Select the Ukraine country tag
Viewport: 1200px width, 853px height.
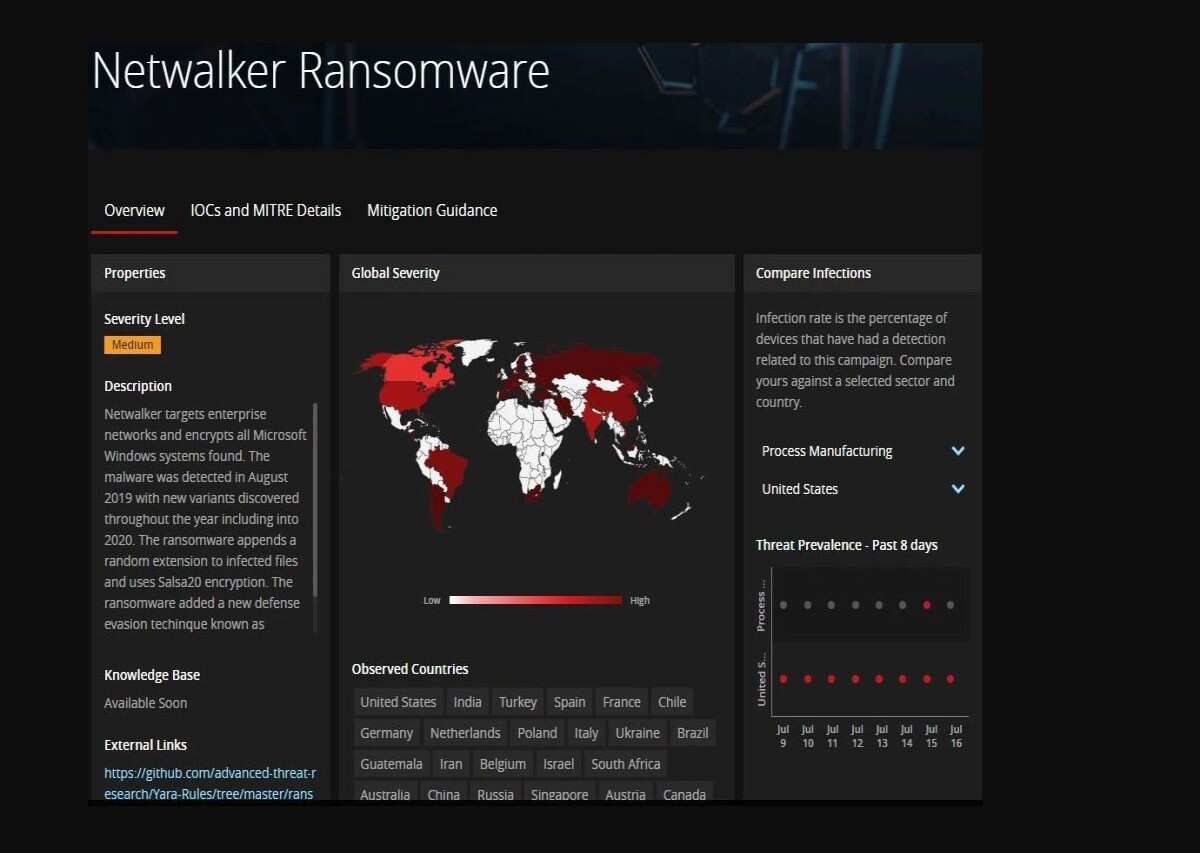[637, 733]
